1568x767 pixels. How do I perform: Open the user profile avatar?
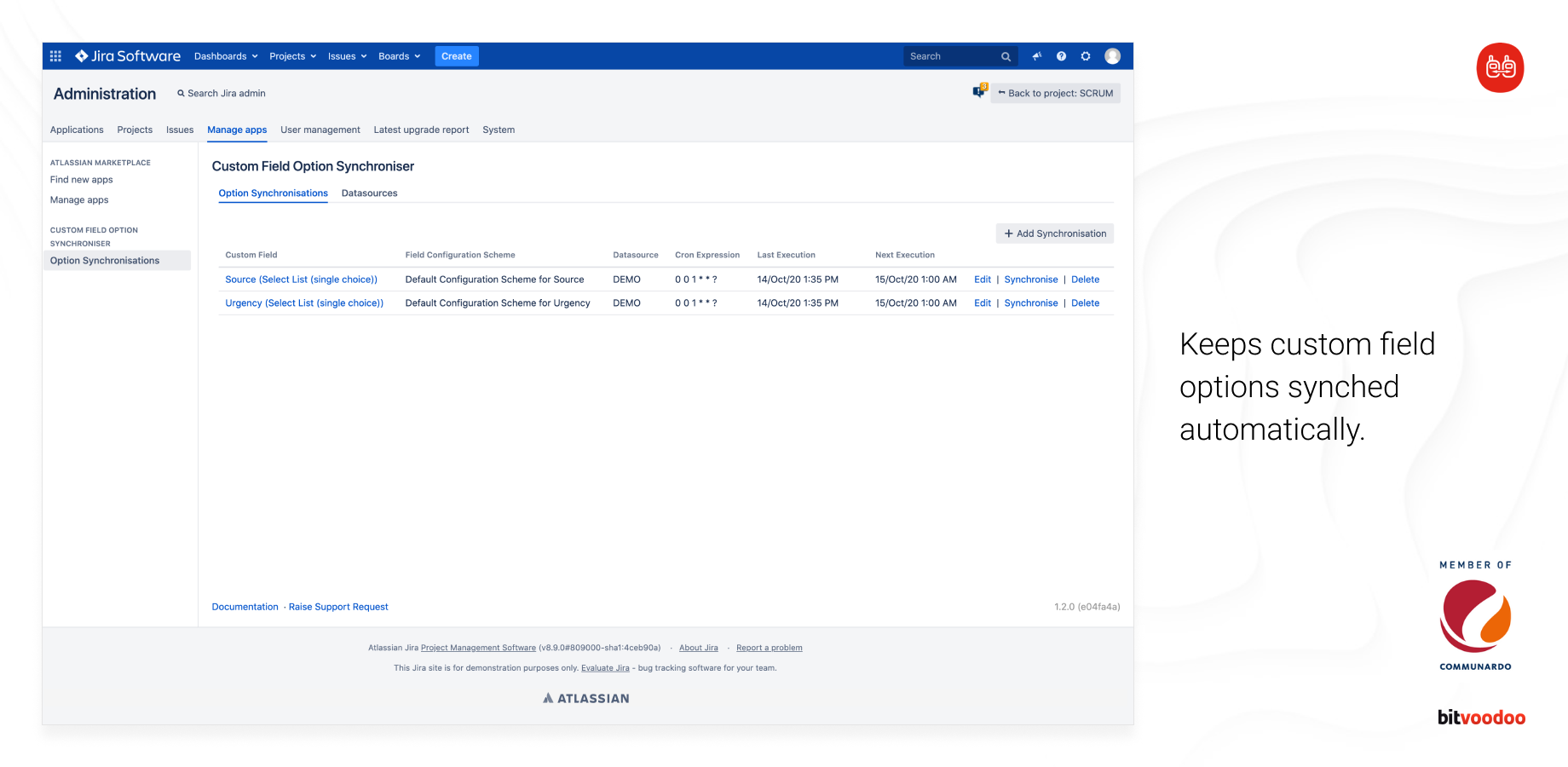[x=1112, y=56]
